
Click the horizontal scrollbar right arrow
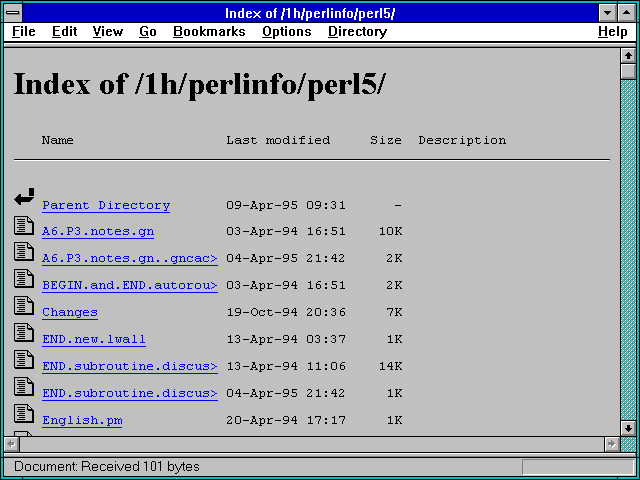tap(611, 444)
